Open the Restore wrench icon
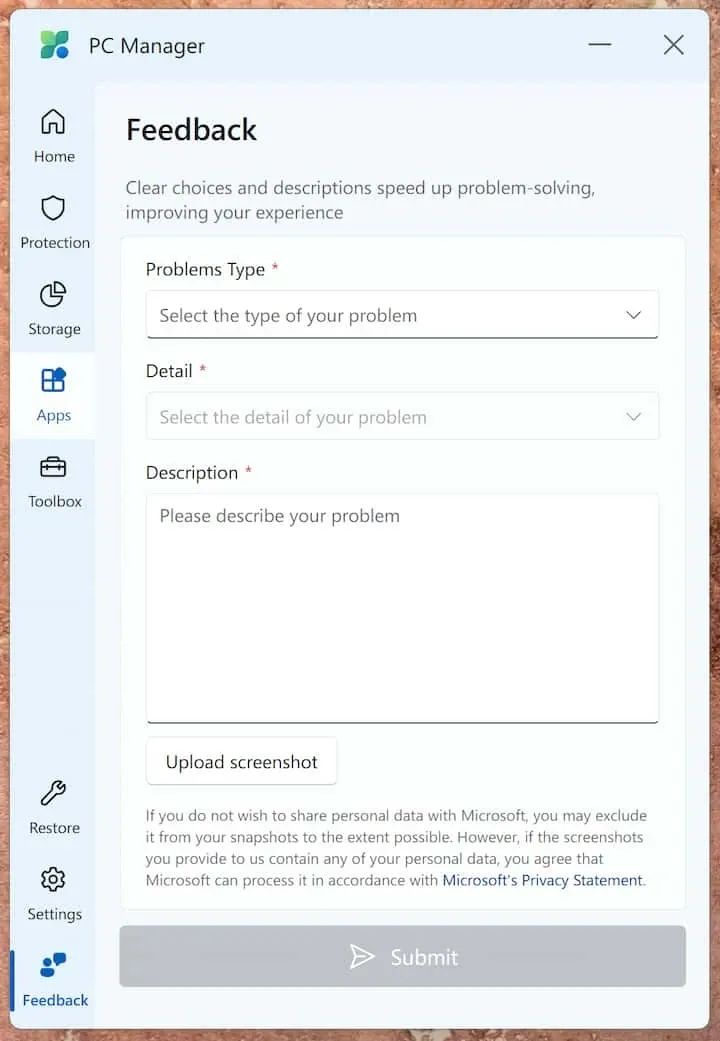720x1041 pixels. (x=53, y=793)
